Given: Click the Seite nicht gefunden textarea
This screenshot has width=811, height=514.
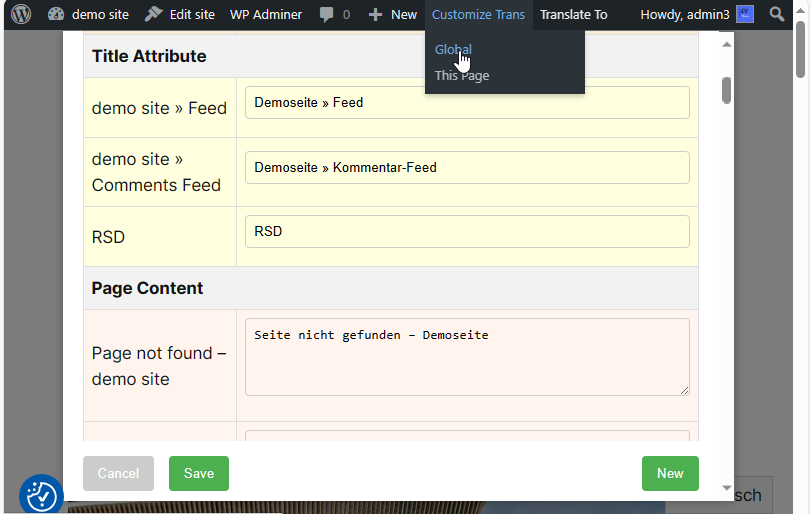Looking at the screenshot, I should [467, 356].
